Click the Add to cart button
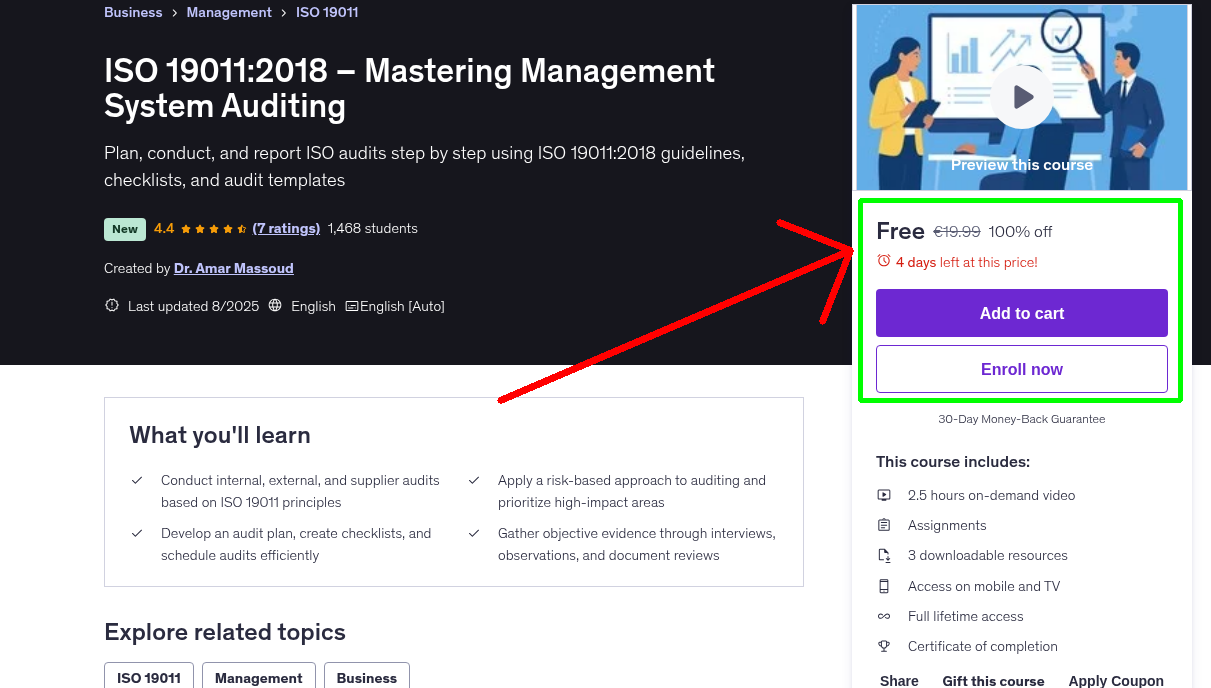 [x=1021, y=313]
